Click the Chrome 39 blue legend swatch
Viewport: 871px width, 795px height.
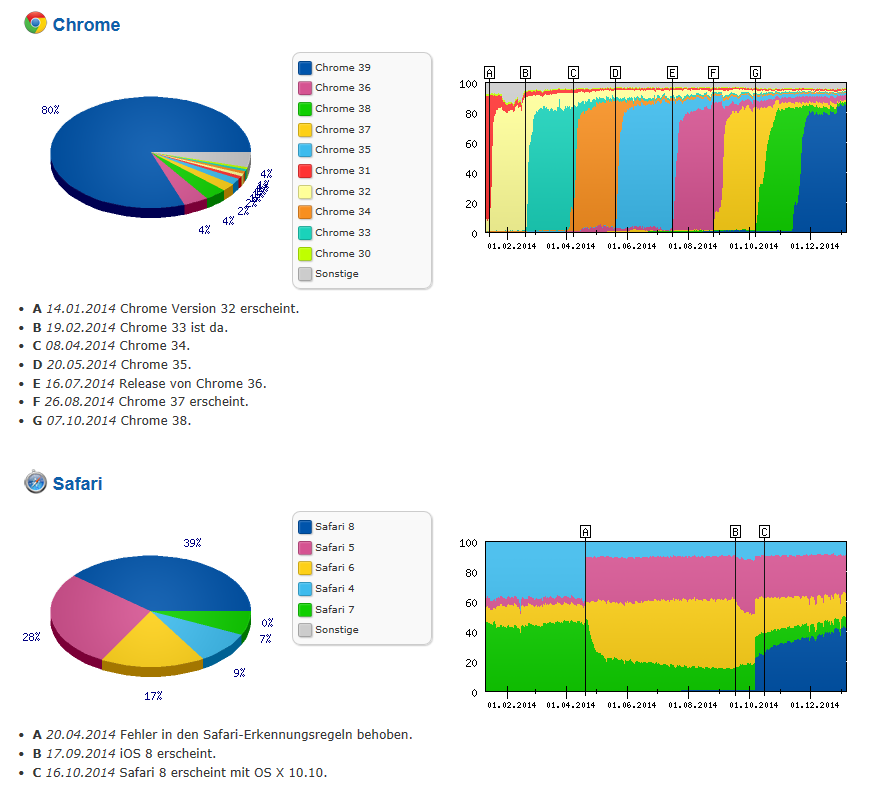point(305,68)
